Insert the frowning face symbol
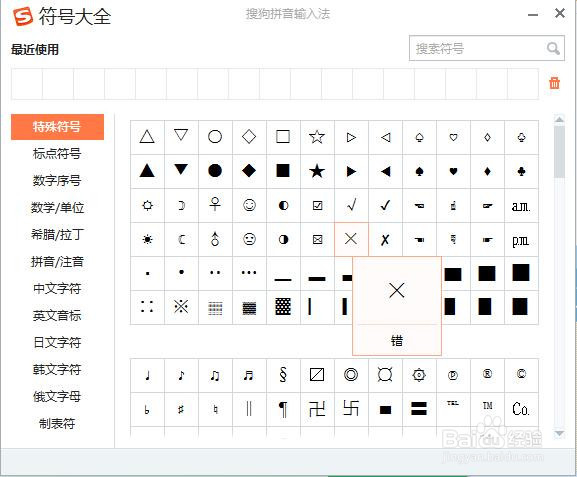 pos(249,239)
